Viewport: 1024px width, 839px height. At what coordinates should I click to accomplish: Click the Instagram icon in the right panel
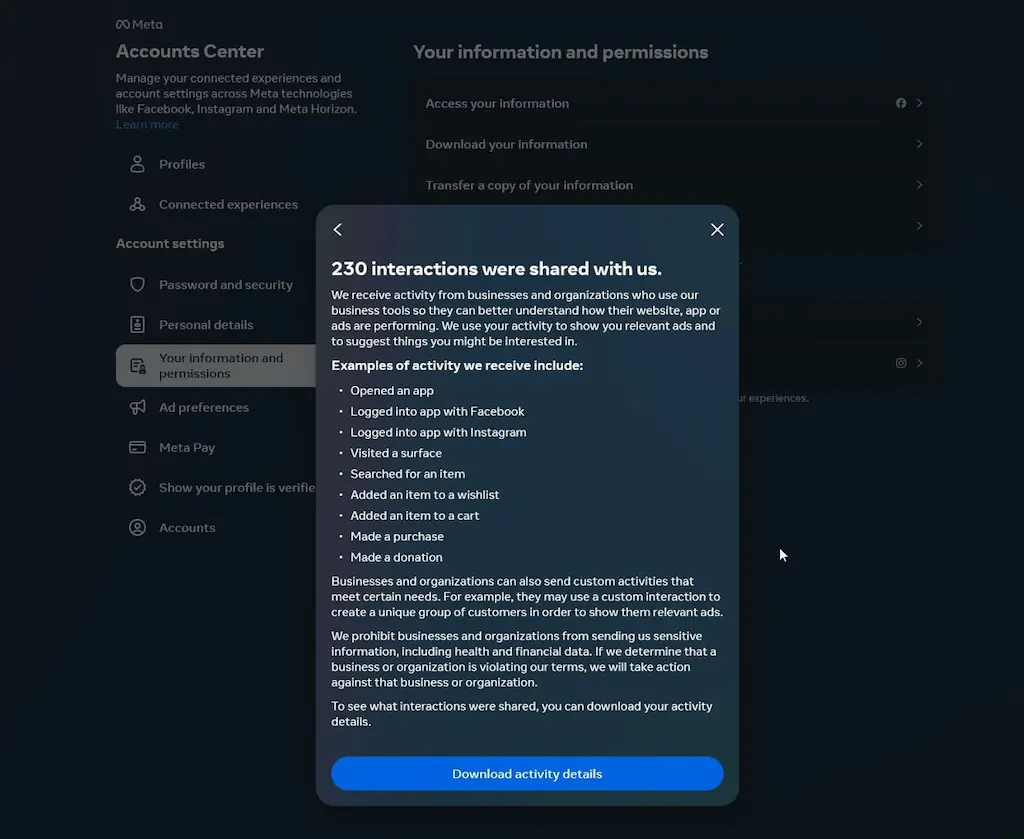[x=901, y=363]
